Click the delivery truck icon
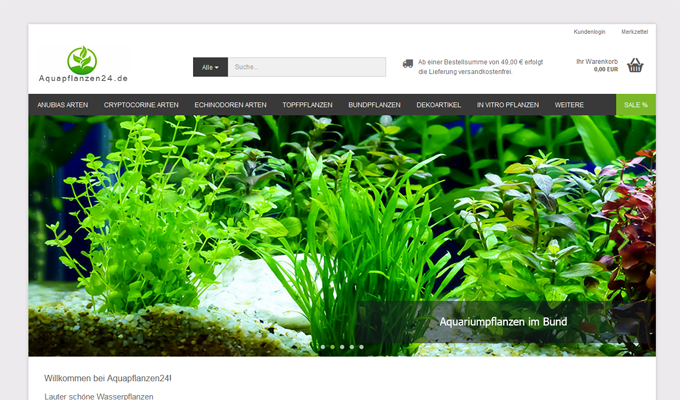The height and width of the screenshot is (400, 680). pyautogui.click(x=408, y=63)
